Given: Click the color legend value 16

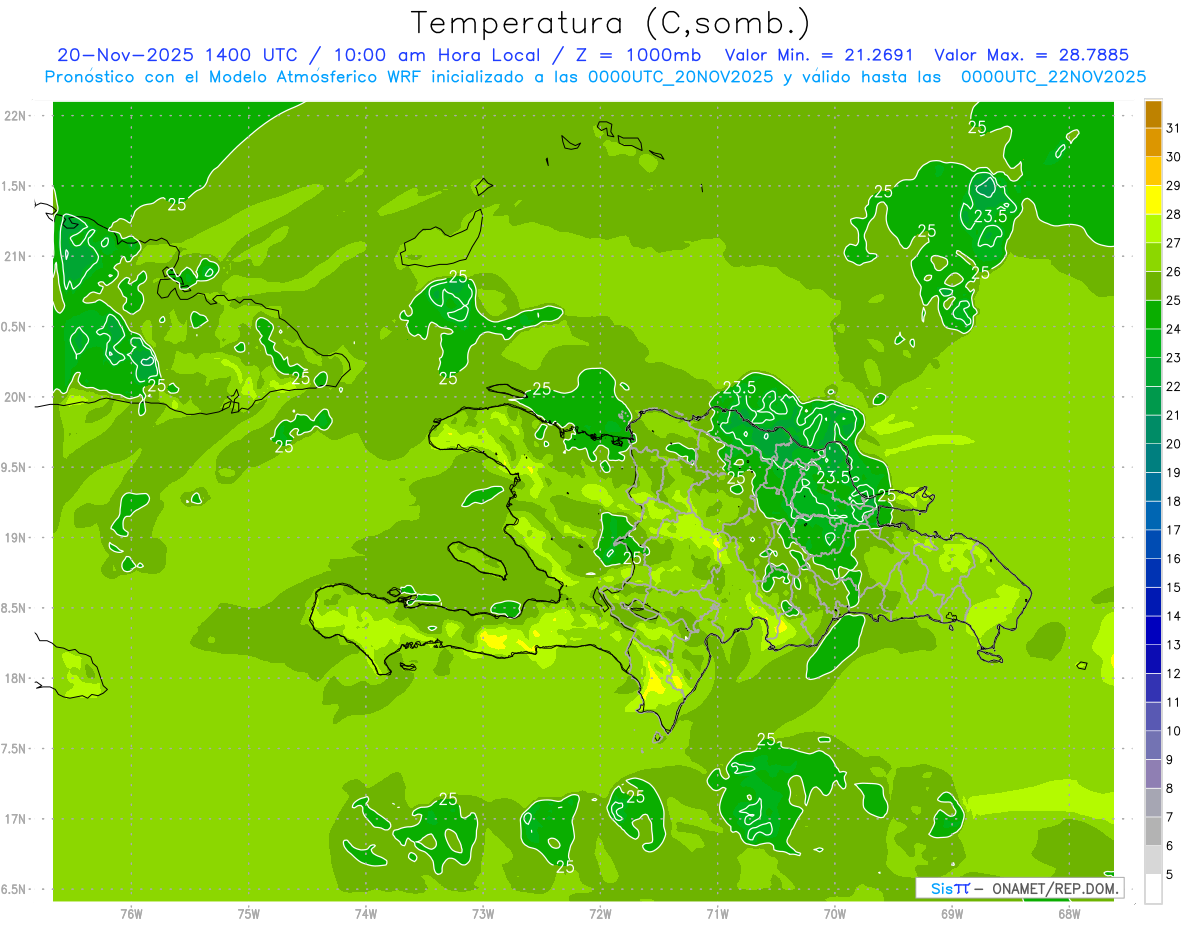Looking at the screenshot, I should pos(1174,559).
